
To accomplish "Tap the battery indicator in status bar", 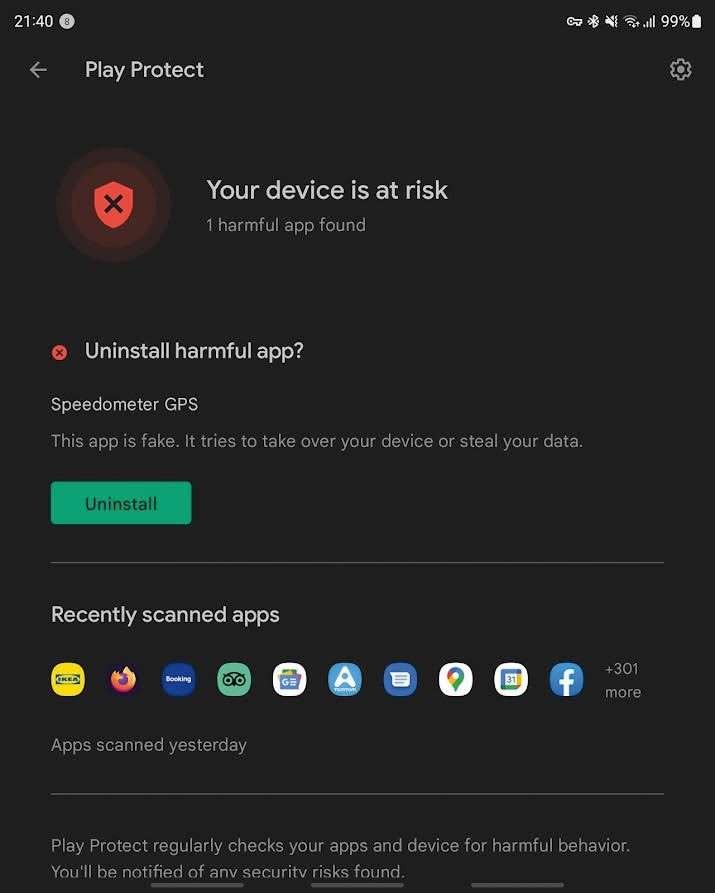I will [x=696, y=22].
